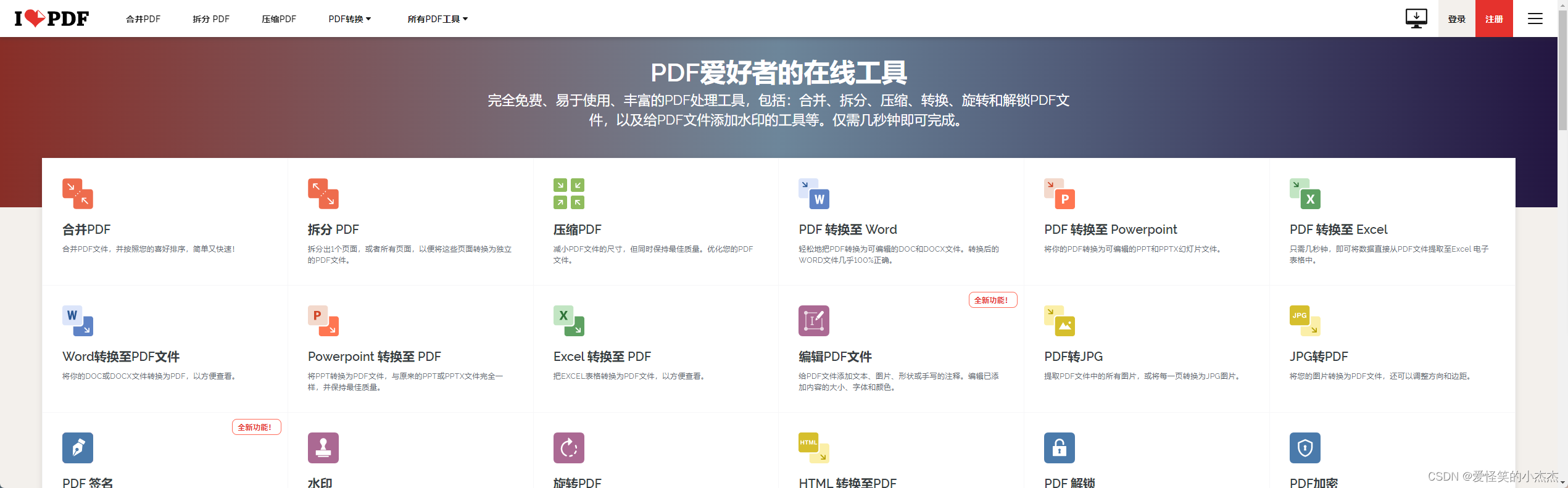This screenshot has width=1568, height=488.
Task: Open the PDF 解锁 padlock icon
Action: [x=1060, y=448]
